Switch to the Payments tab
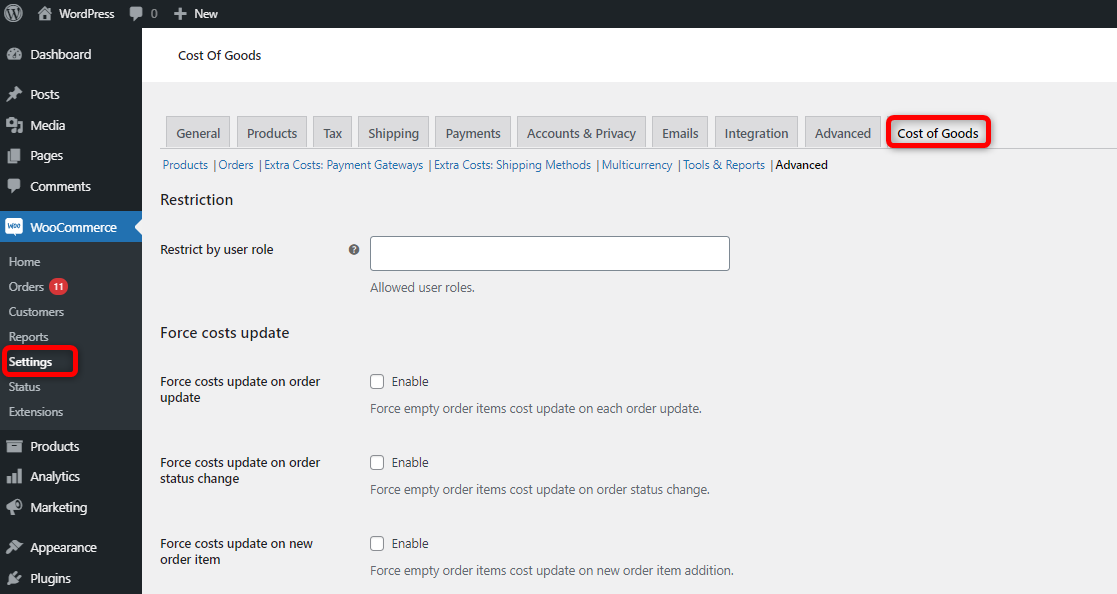Screen dimensions: 1117x594 472,132
